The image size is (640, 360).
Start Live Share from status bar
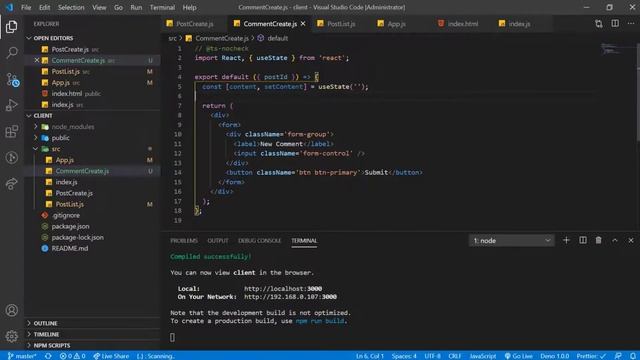(111, 356)
